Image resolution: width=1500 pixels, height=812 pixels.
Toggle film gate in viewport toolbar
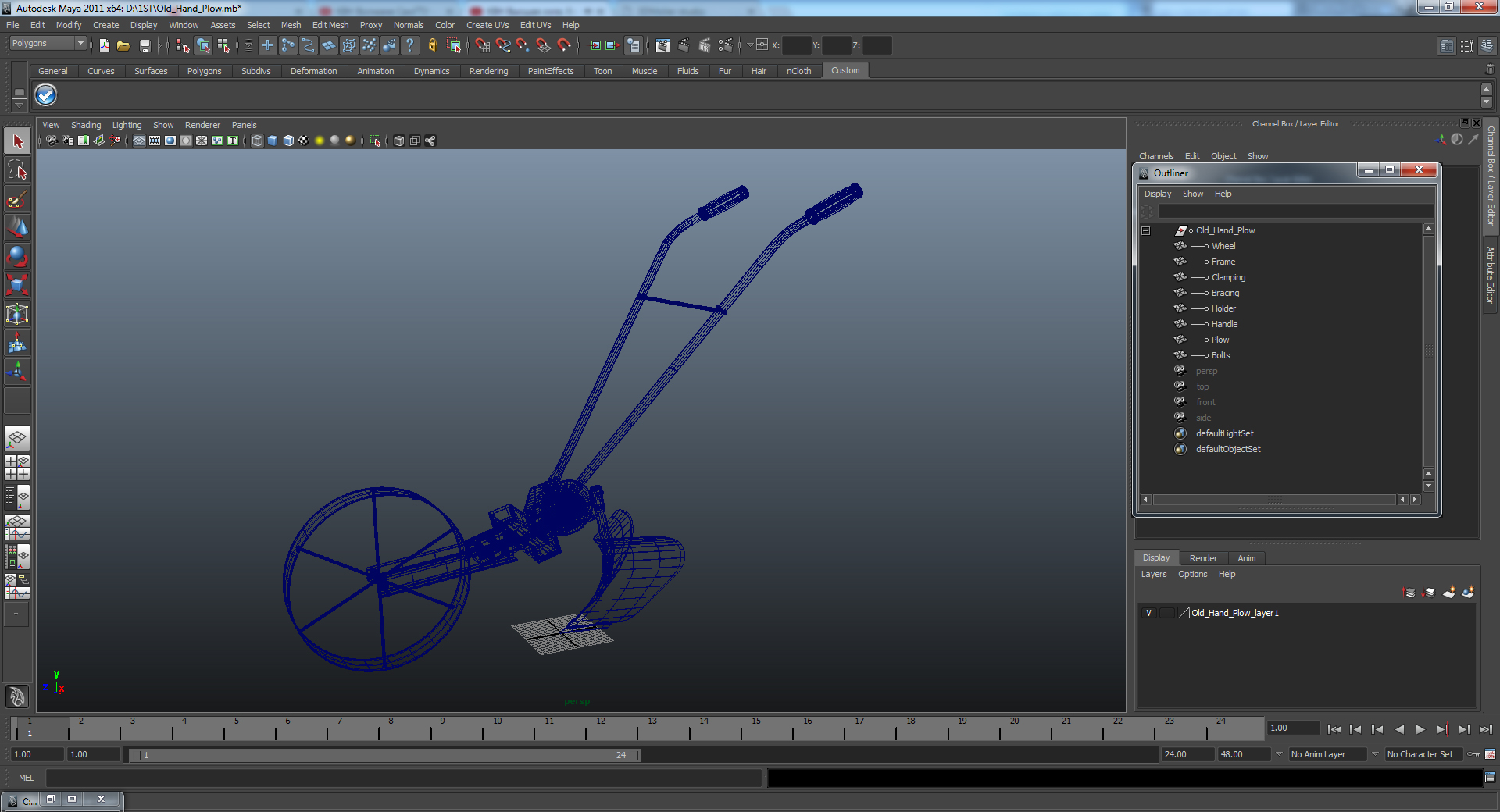(155, 141)
